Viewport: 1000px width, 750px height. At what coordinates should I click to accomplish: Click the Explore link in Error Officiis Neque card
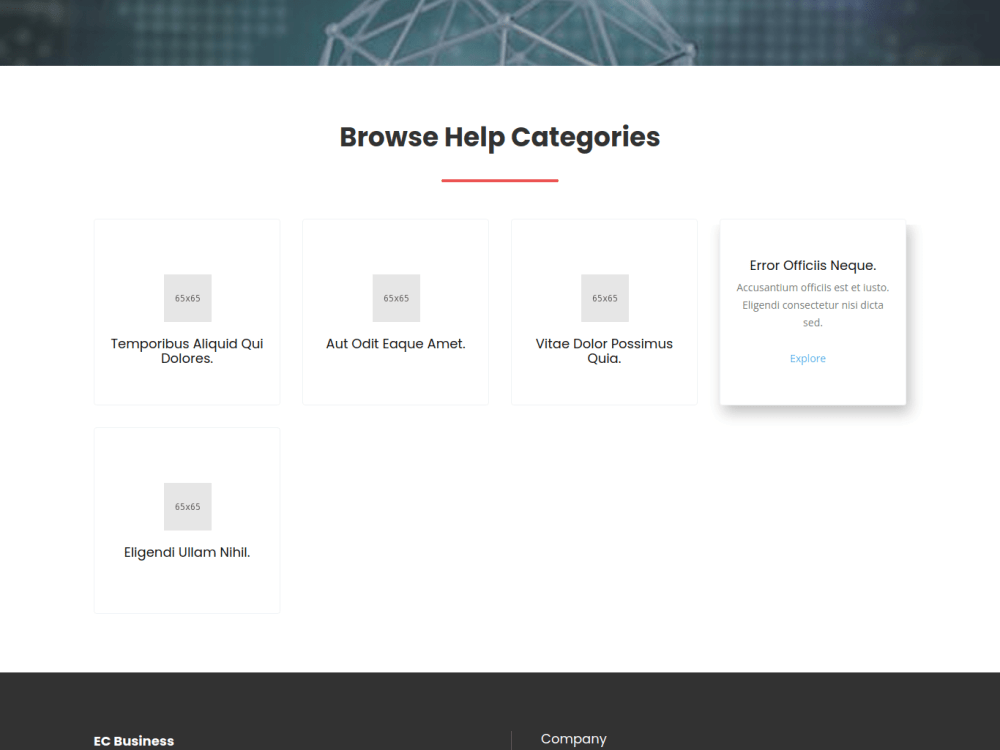tap(807, 358)
